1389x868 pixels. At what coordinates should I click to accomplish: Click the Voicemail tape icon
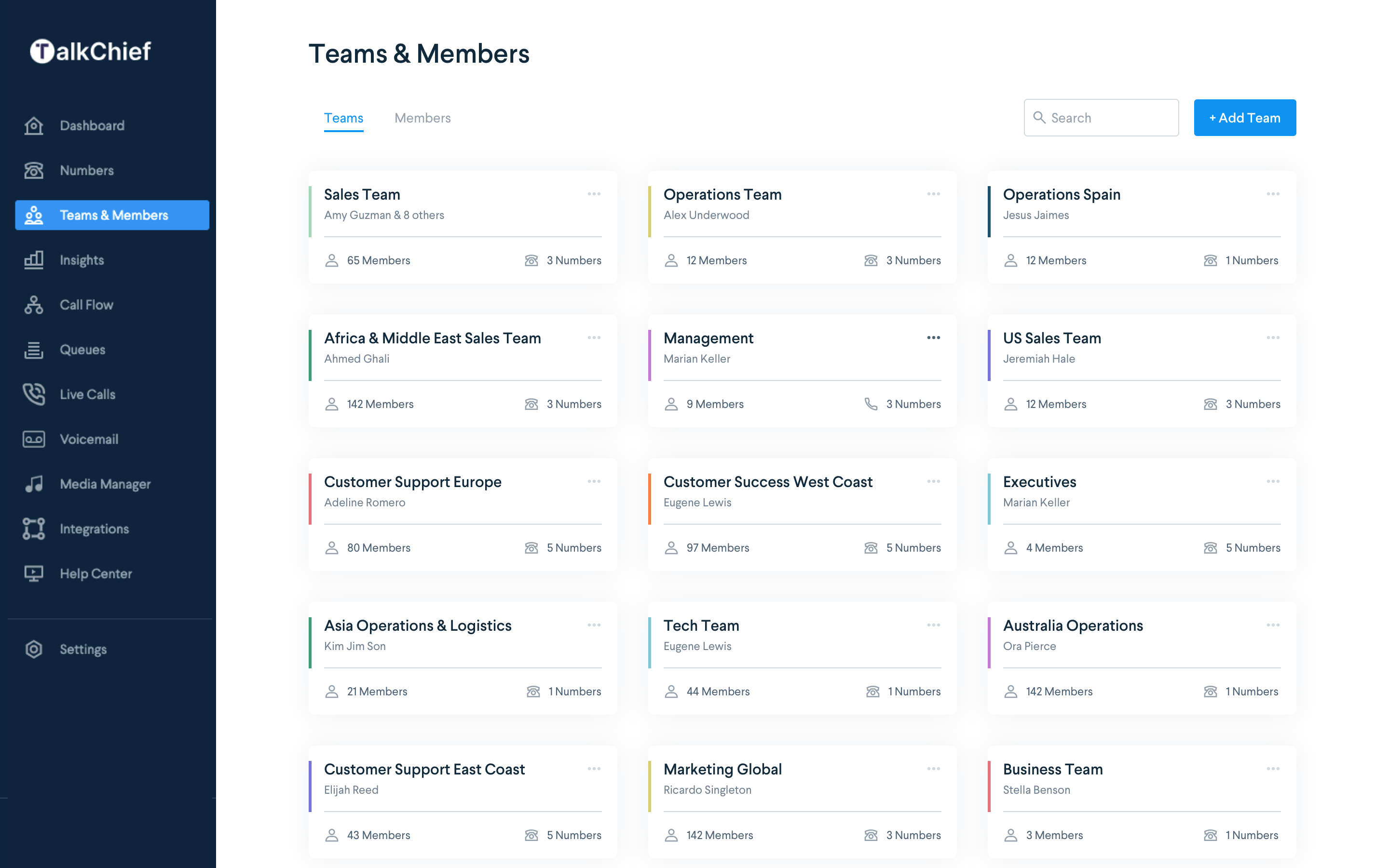point(33,439)
